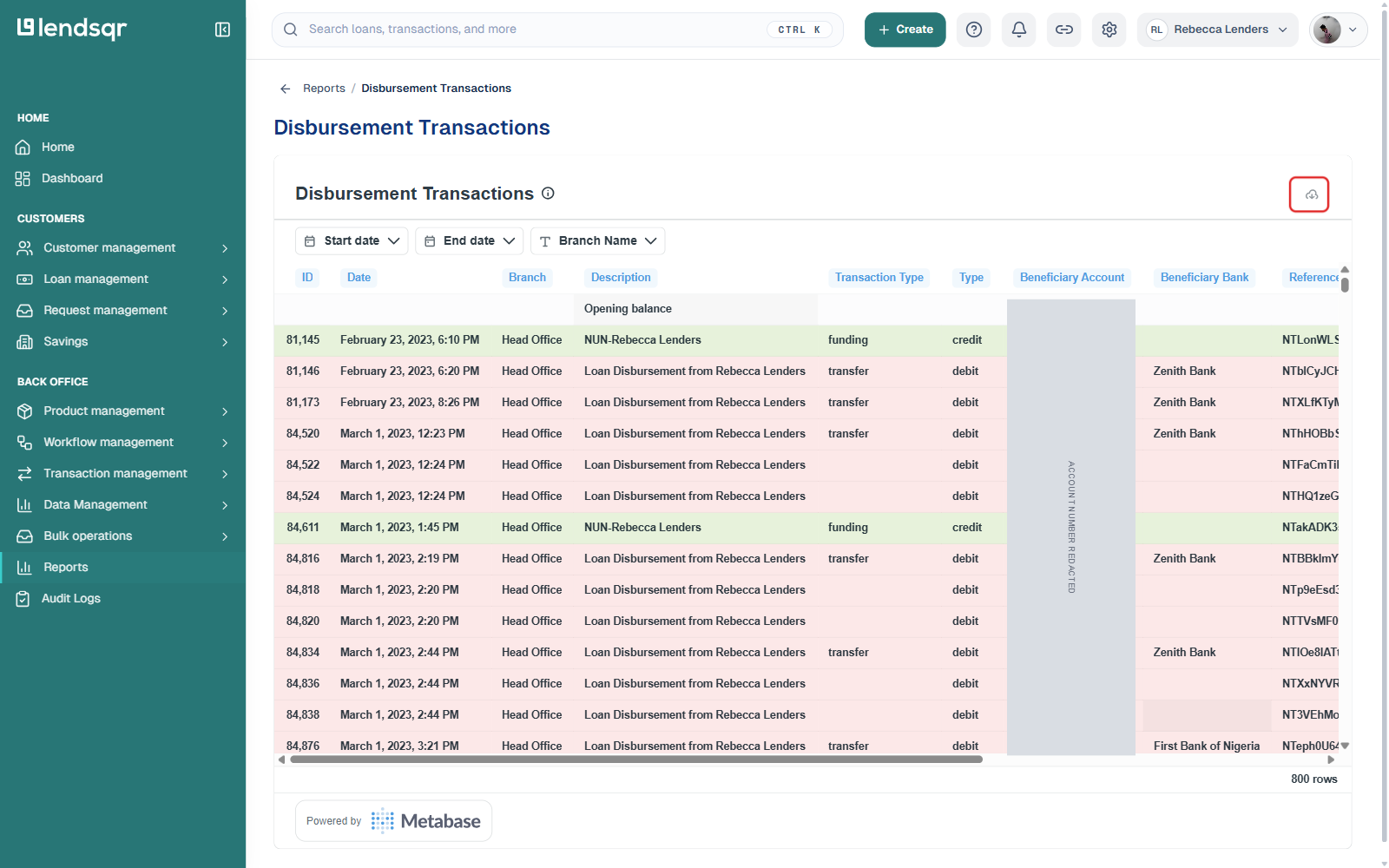
Task: Click the Product management icon
Action: pos(25,411)
